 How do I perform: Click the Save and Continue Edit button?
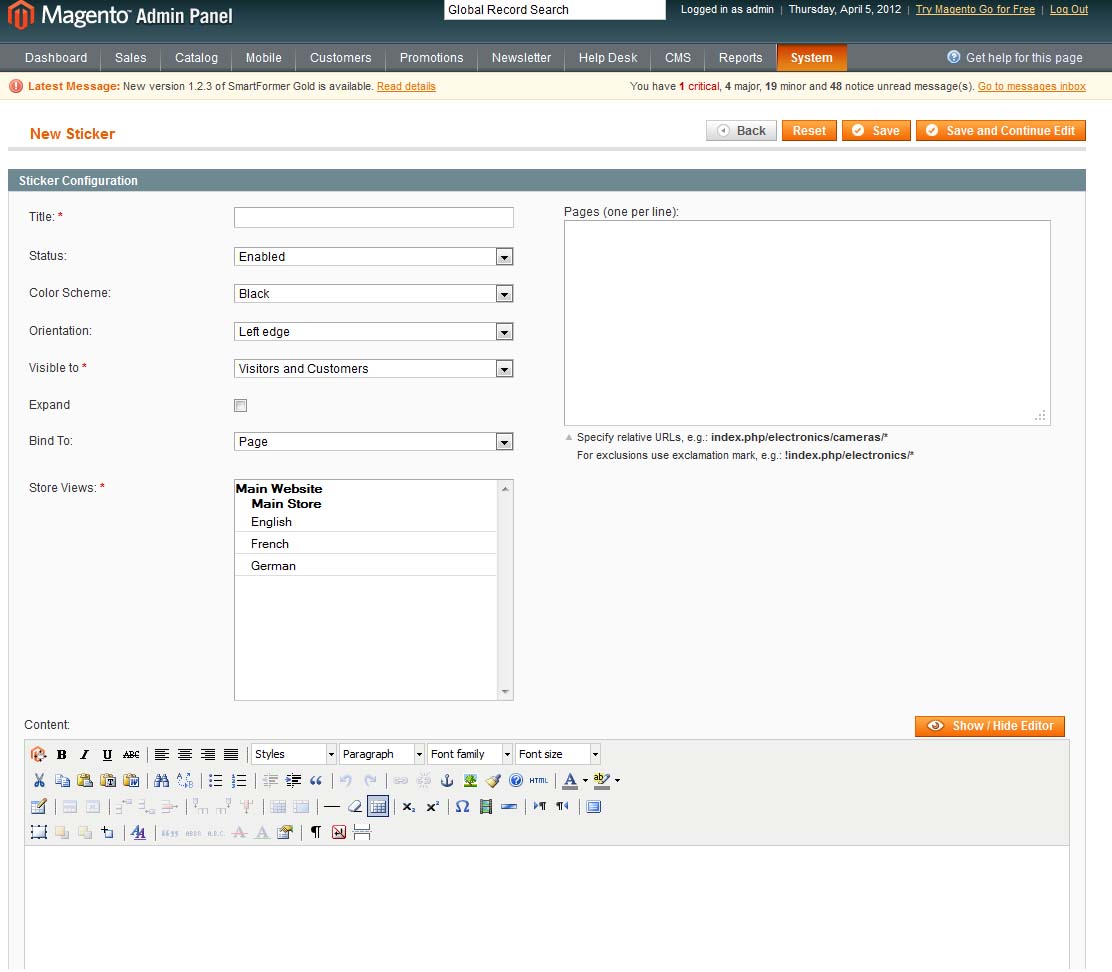coord(1000,131)
